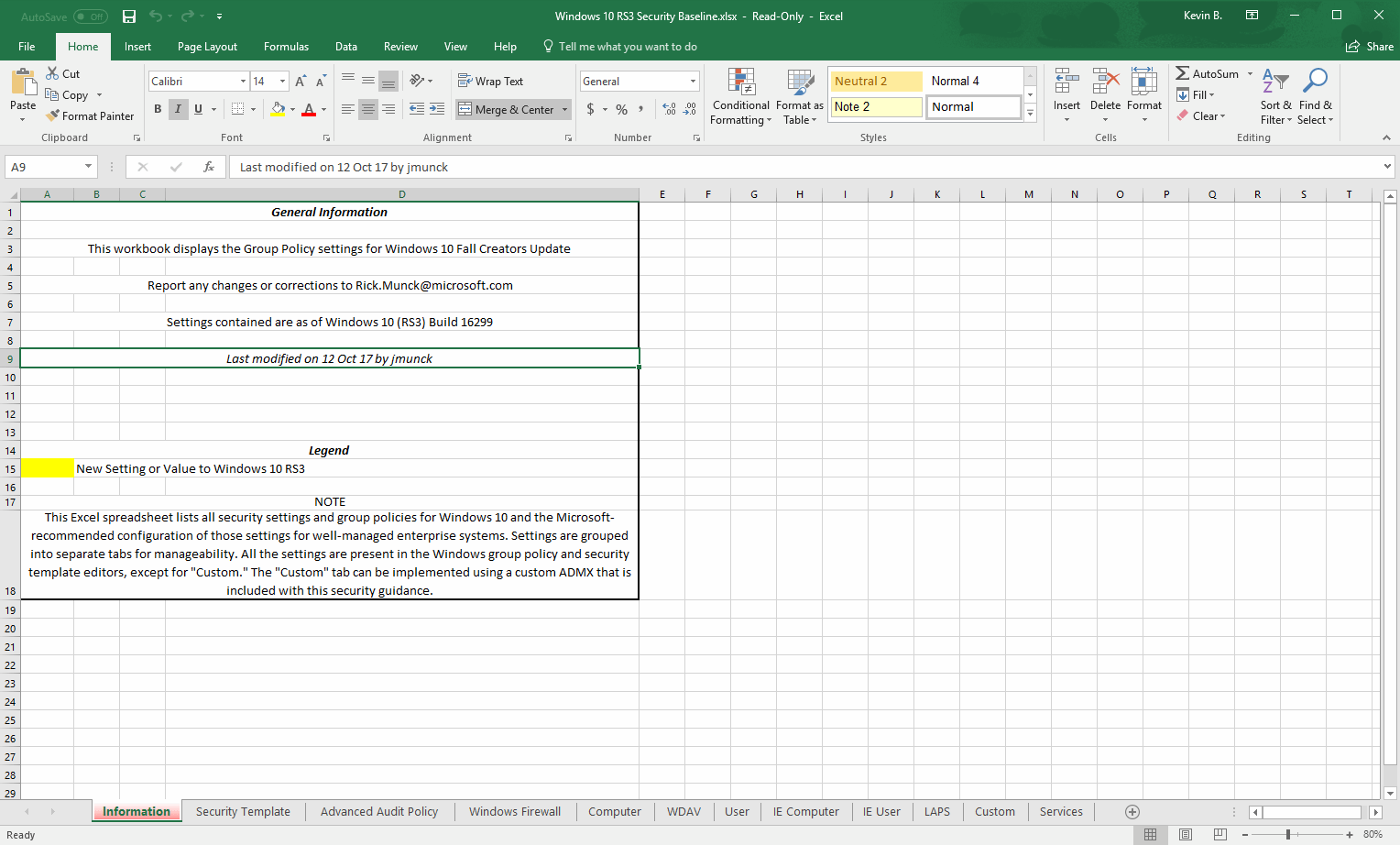Click the AutoSum icon
Image resolution: width=1400 pixels, height=845 pixels.
click(1183, 73)
